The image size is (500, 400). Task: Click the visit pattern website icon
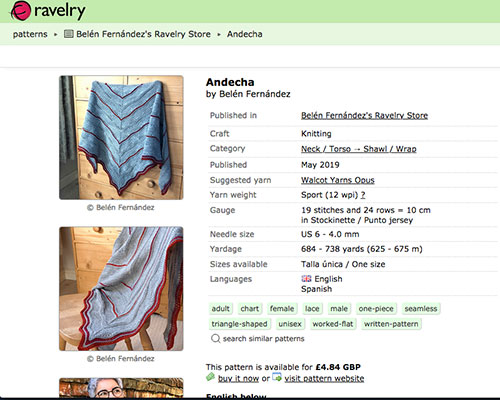pyautogui.click(x=277, y=377)
